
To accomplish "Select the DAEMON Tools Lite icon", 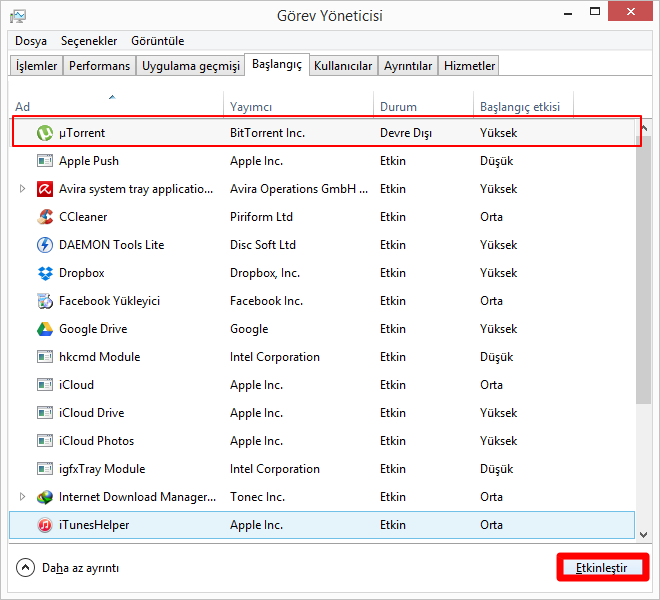I will coord(45,245).
